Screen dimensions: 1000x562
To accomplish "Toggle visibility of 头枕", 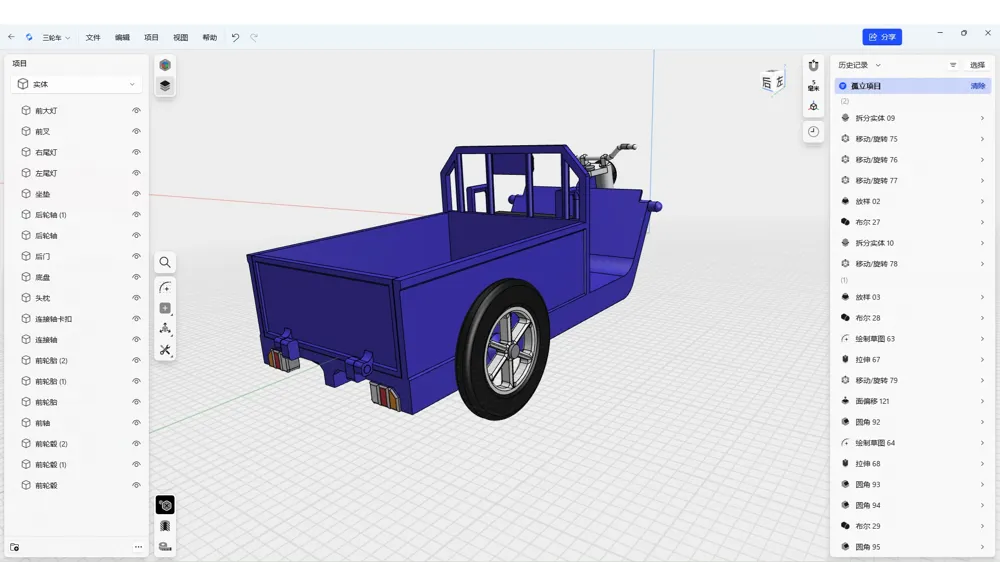I will 136,298.
